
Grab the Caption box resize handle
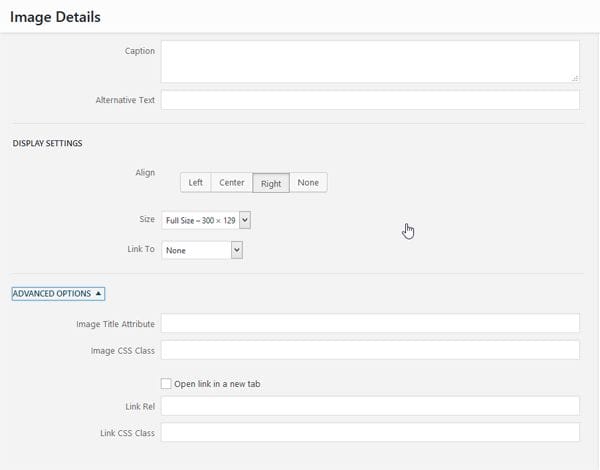pyautogui.click(x=575, y=78)
